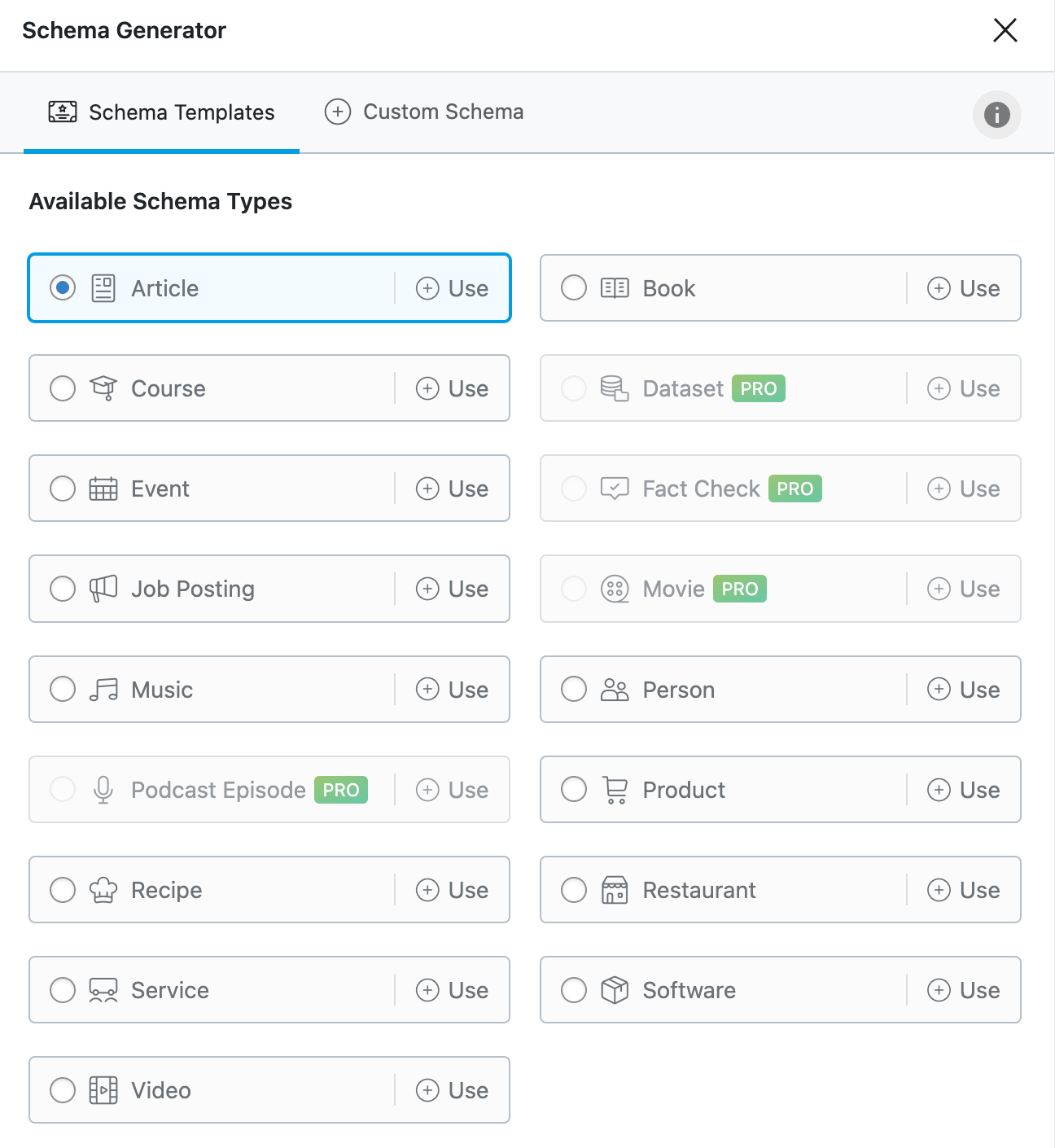This screenshot has width=1055, height=1148.
Task: Open the Schema Templates tab
Action: click(x=162, y=112)
